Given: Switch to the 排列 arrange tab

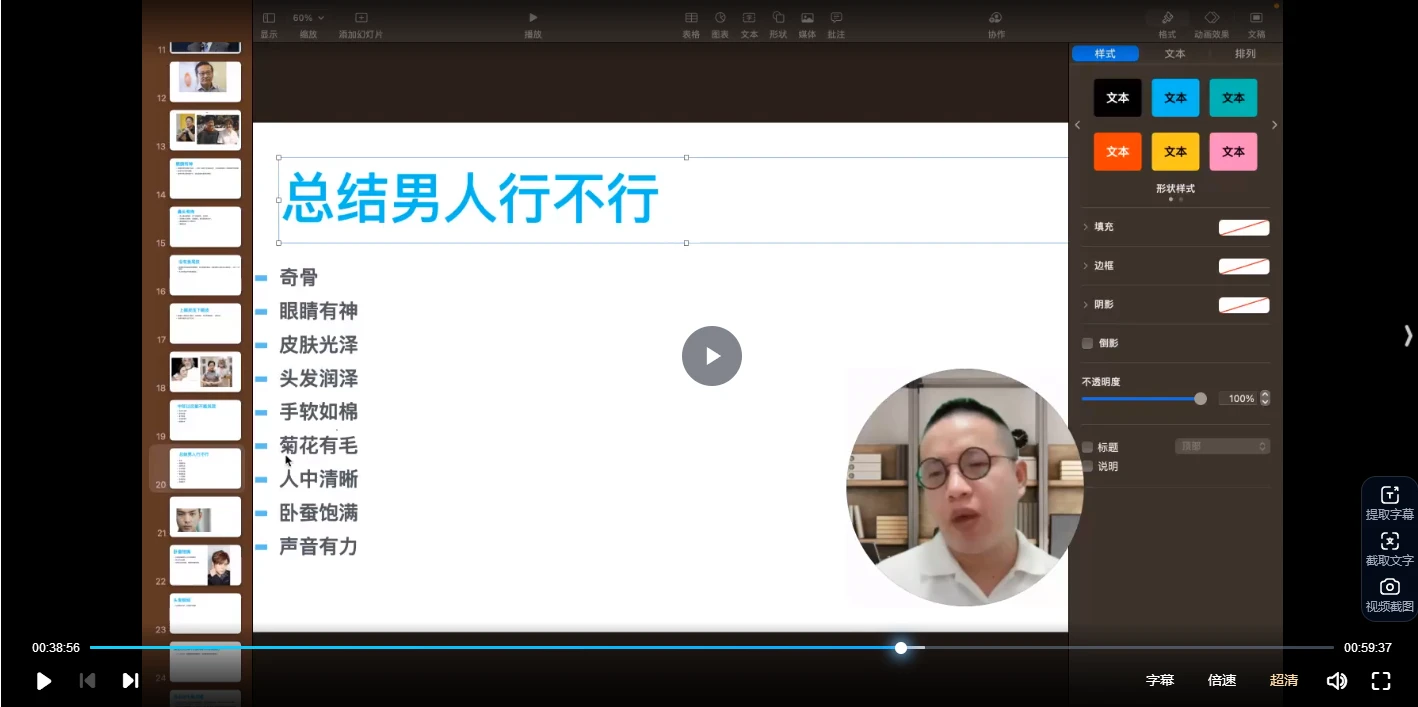Looking at the screenshot, I should pyautogui.click(x=1245, y=54).
